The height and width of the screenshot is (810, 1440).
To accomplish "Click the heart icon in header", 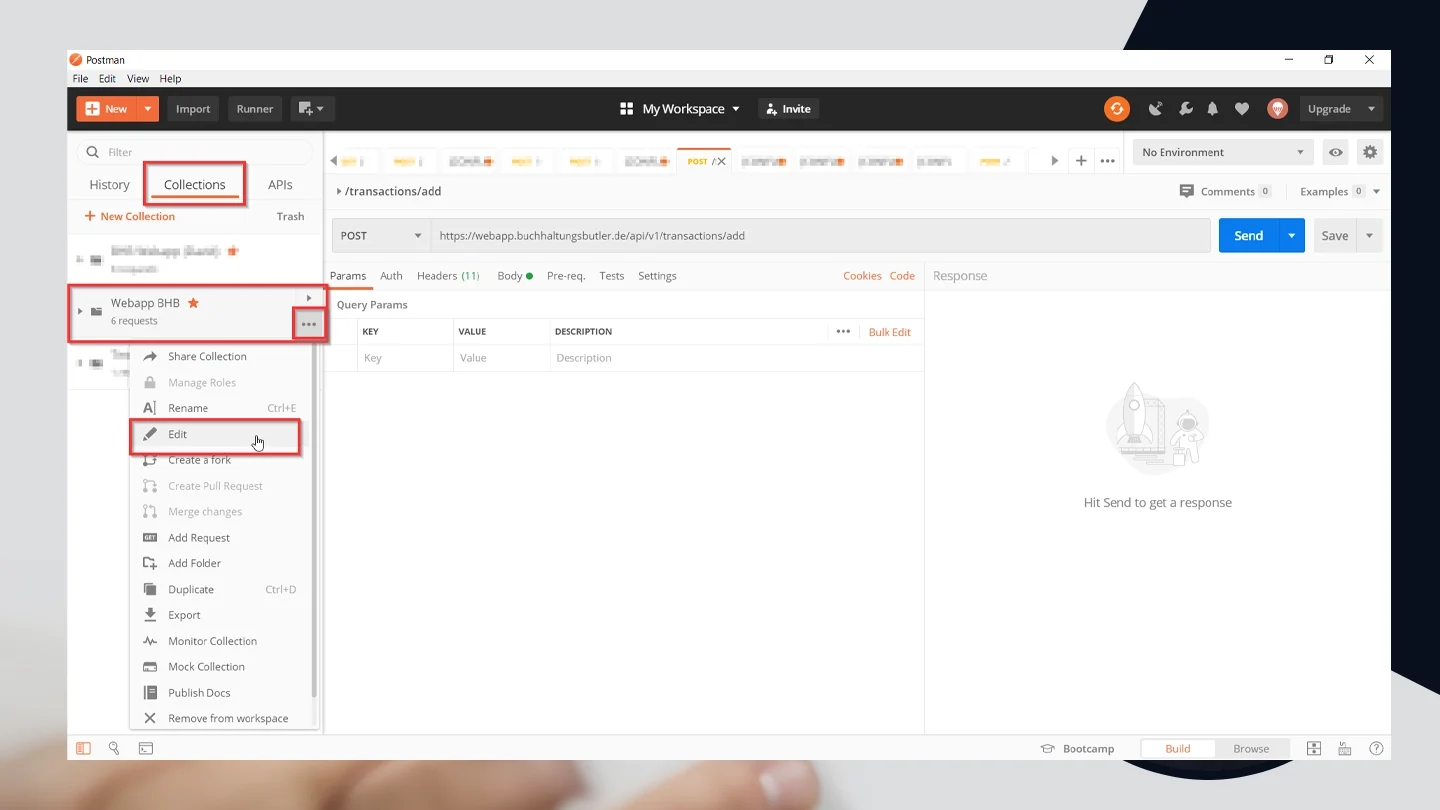I will (1242, 109).
